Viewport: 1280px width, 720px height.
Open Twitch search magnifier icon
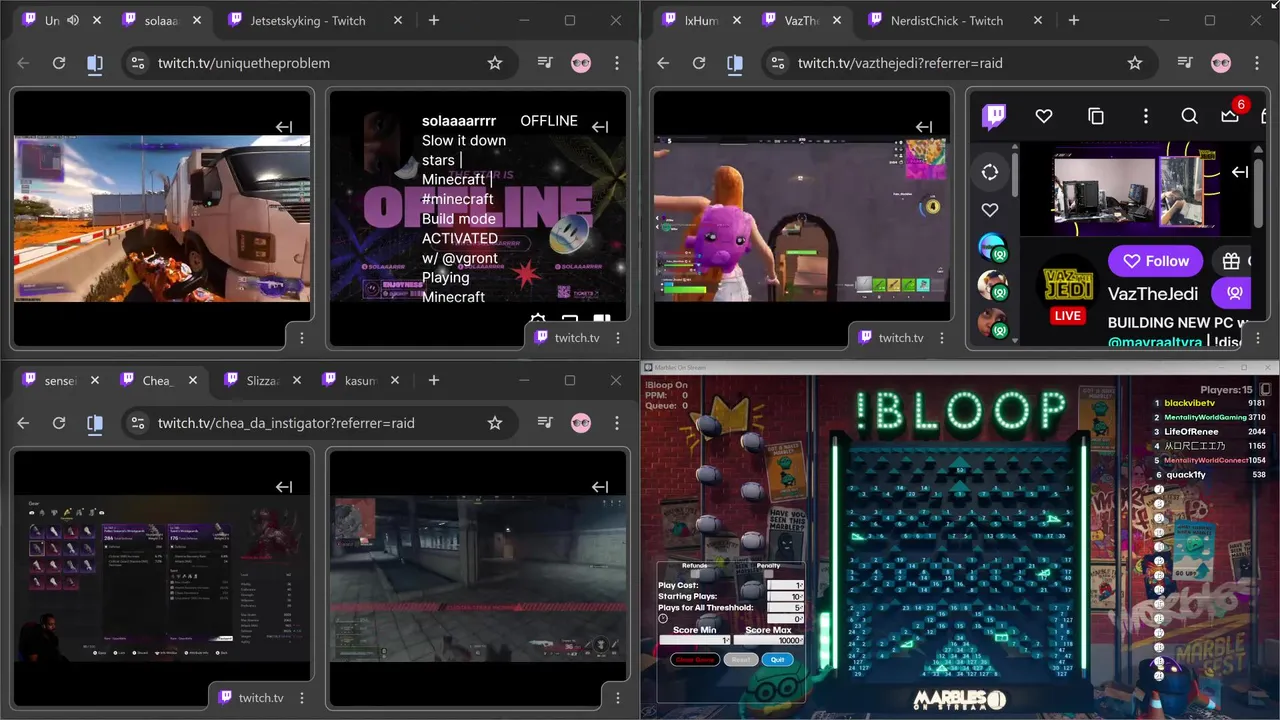tap(1189, 116)
